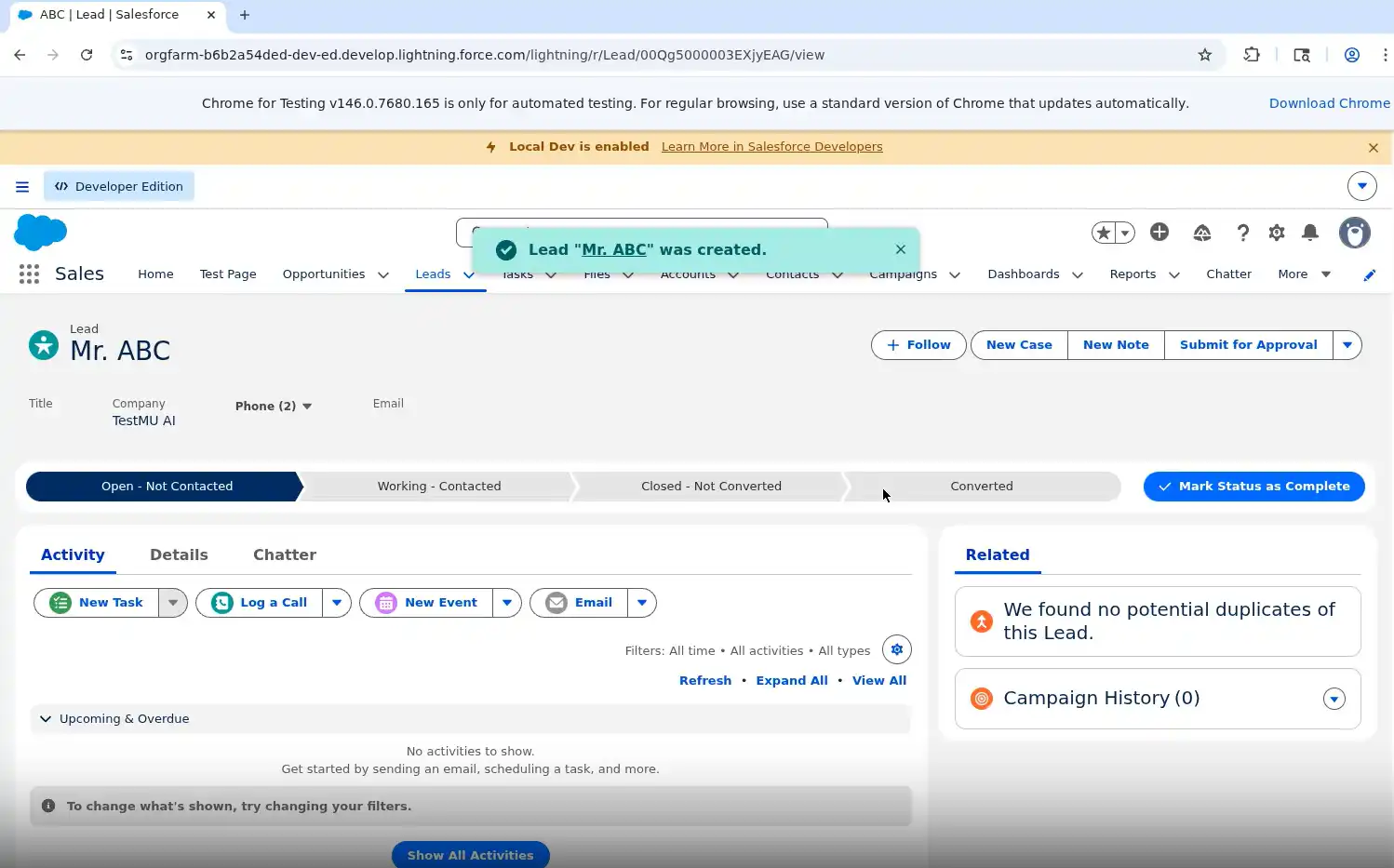Click the New Event calendar icon
The width and height of the screenshot is (1394, 868).
tap(386, 603)
